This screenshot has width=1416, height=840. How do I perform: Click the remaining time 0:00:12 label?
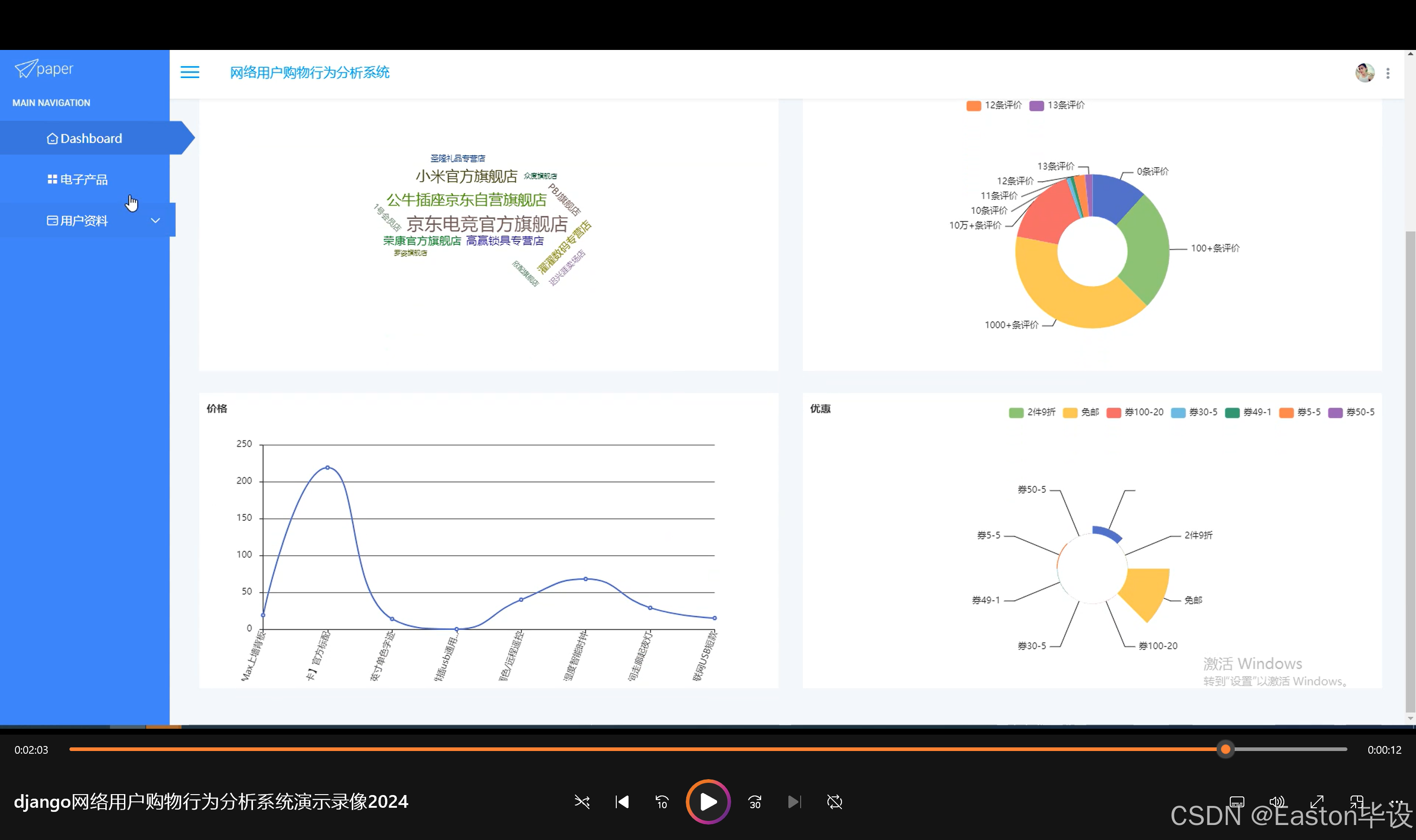click(1384, 750)
